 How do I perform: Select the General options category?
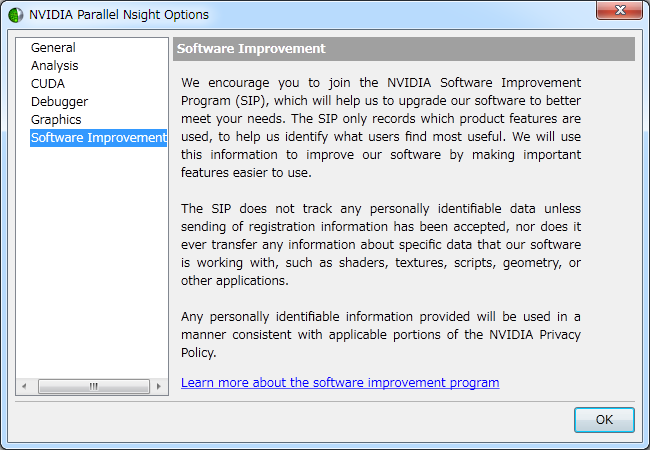(x=53, y=48)
